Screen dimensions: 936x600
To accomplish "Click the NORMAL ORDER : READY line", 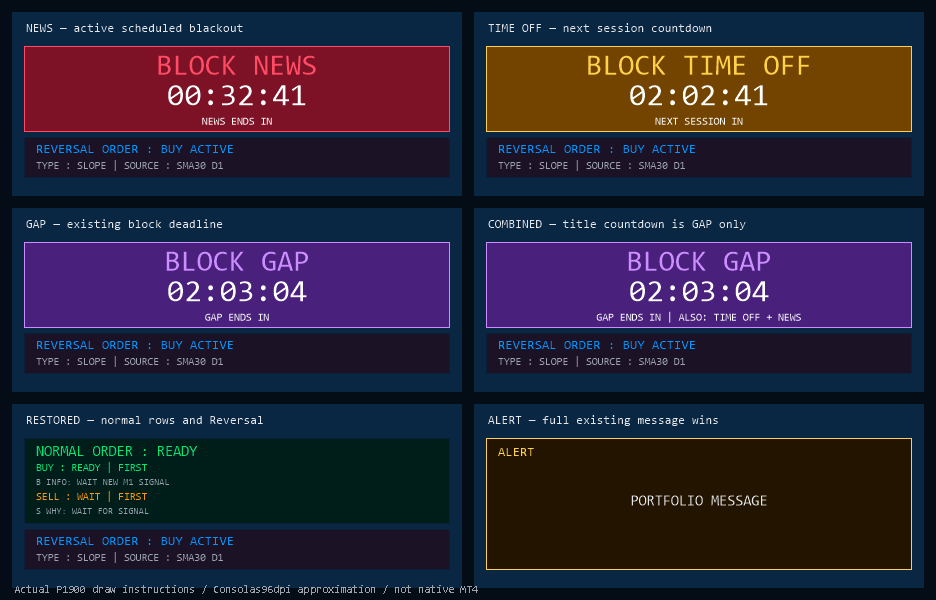I will 116,451.
